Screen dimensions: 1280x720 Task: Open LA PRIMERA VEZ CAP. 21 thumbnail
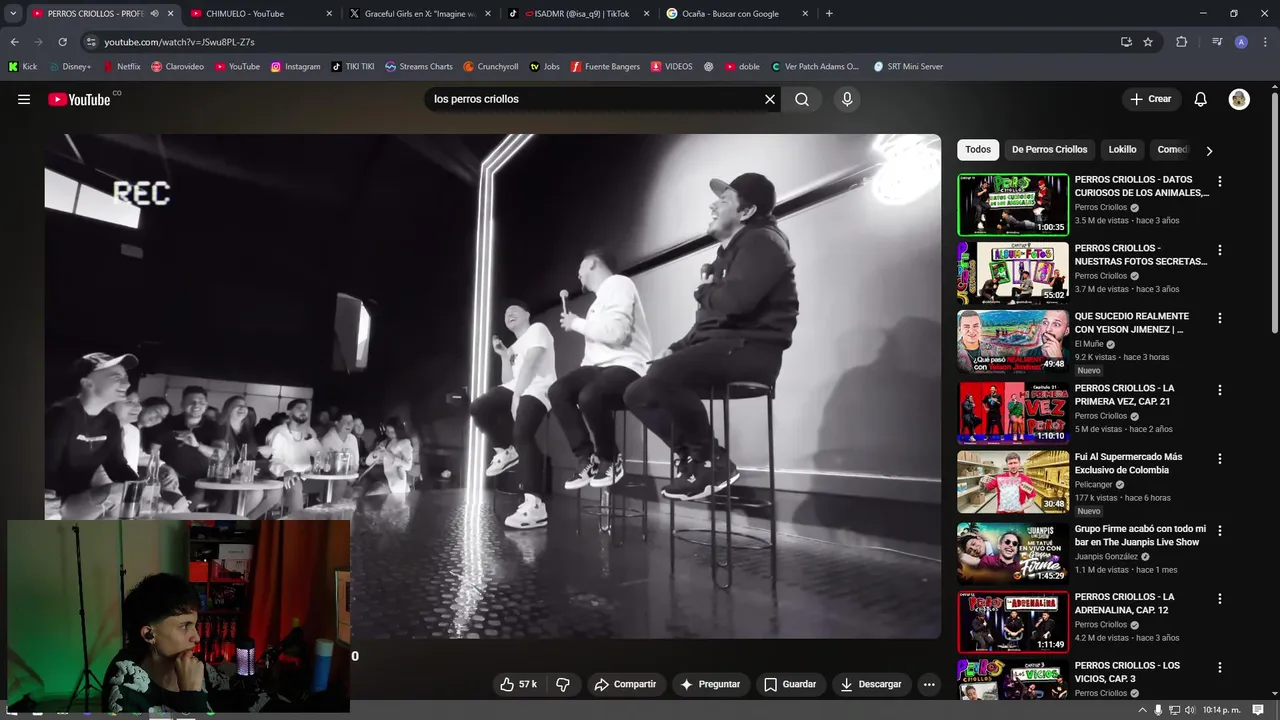[1013, 413]
